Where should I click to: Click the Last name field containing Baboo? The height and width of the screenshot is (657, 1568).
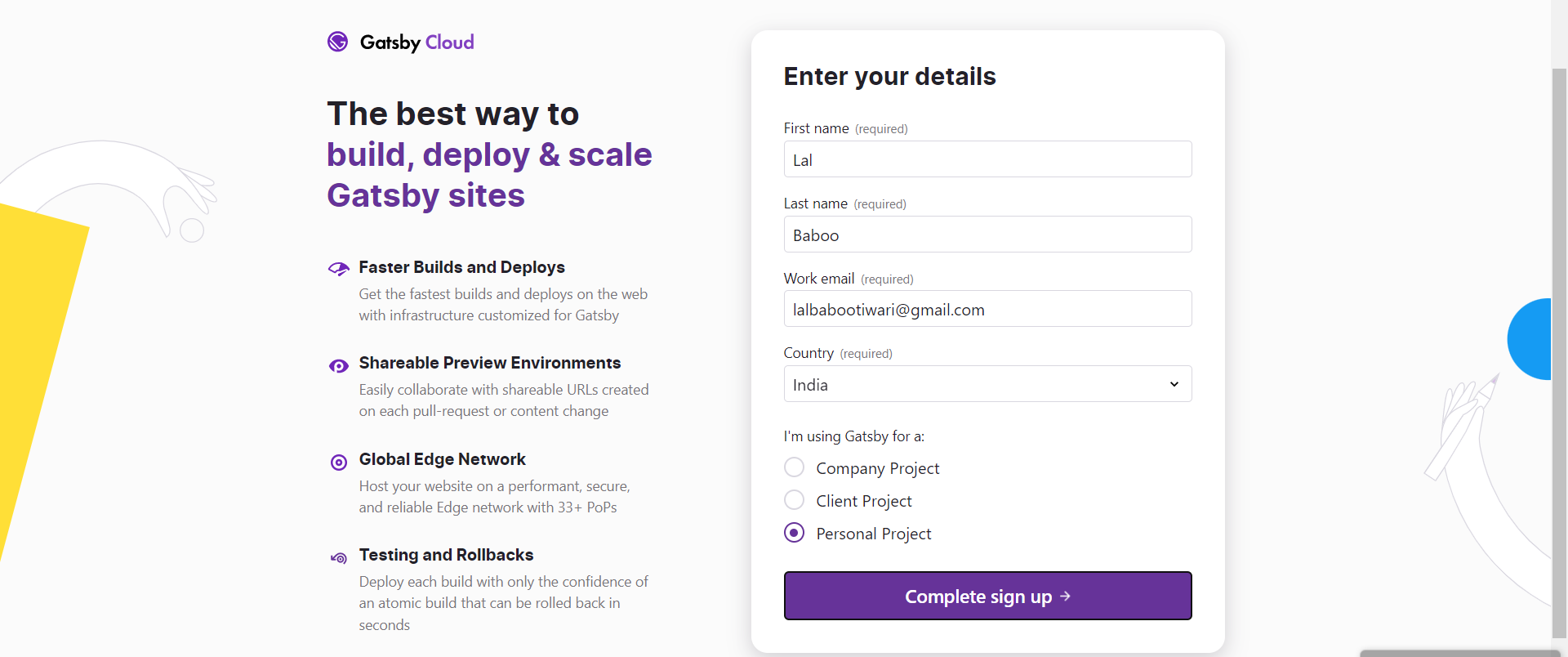(987, 235)
